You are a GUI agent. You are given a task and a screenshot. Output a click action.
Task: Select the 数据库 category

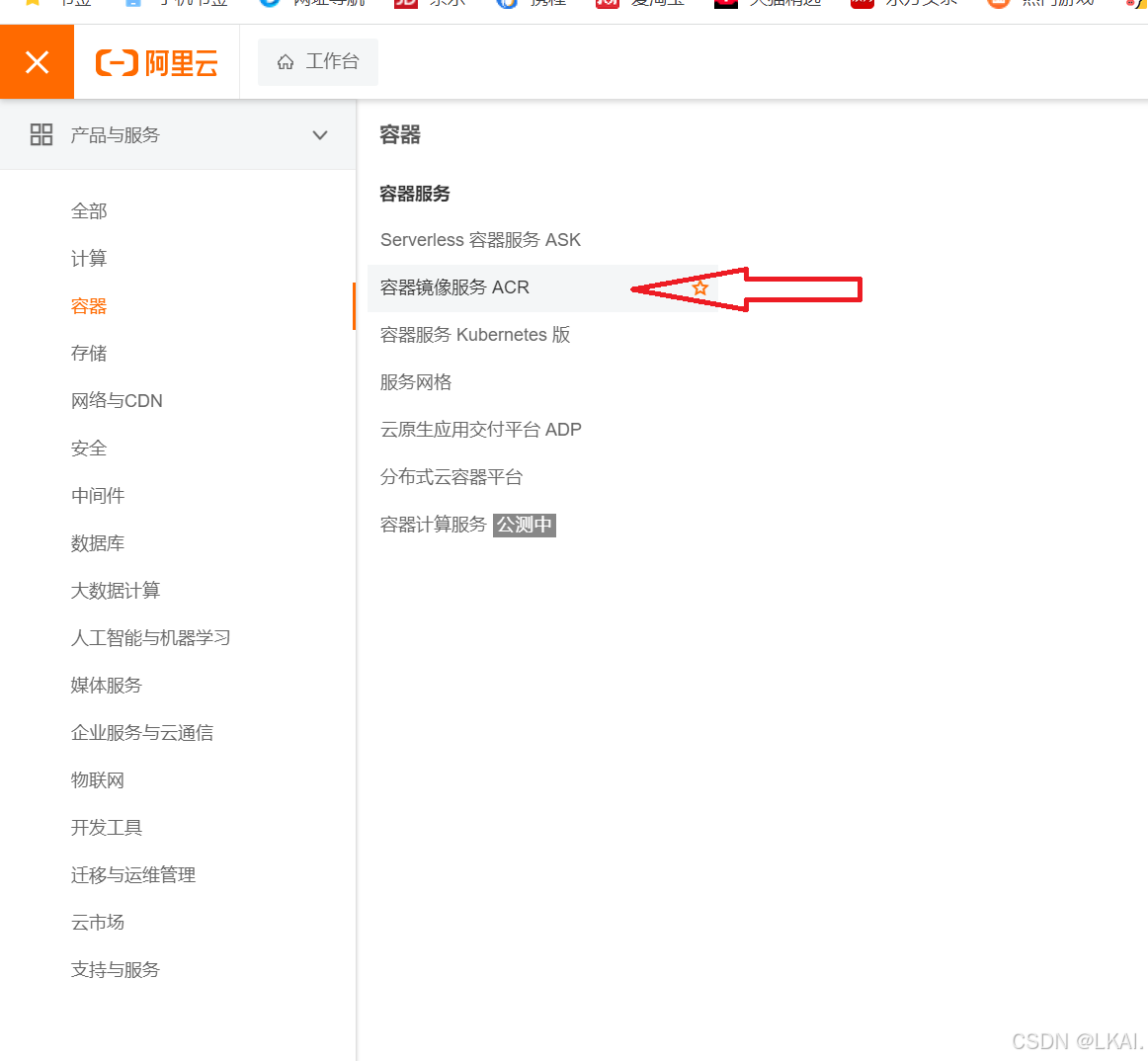click(98, 543)
